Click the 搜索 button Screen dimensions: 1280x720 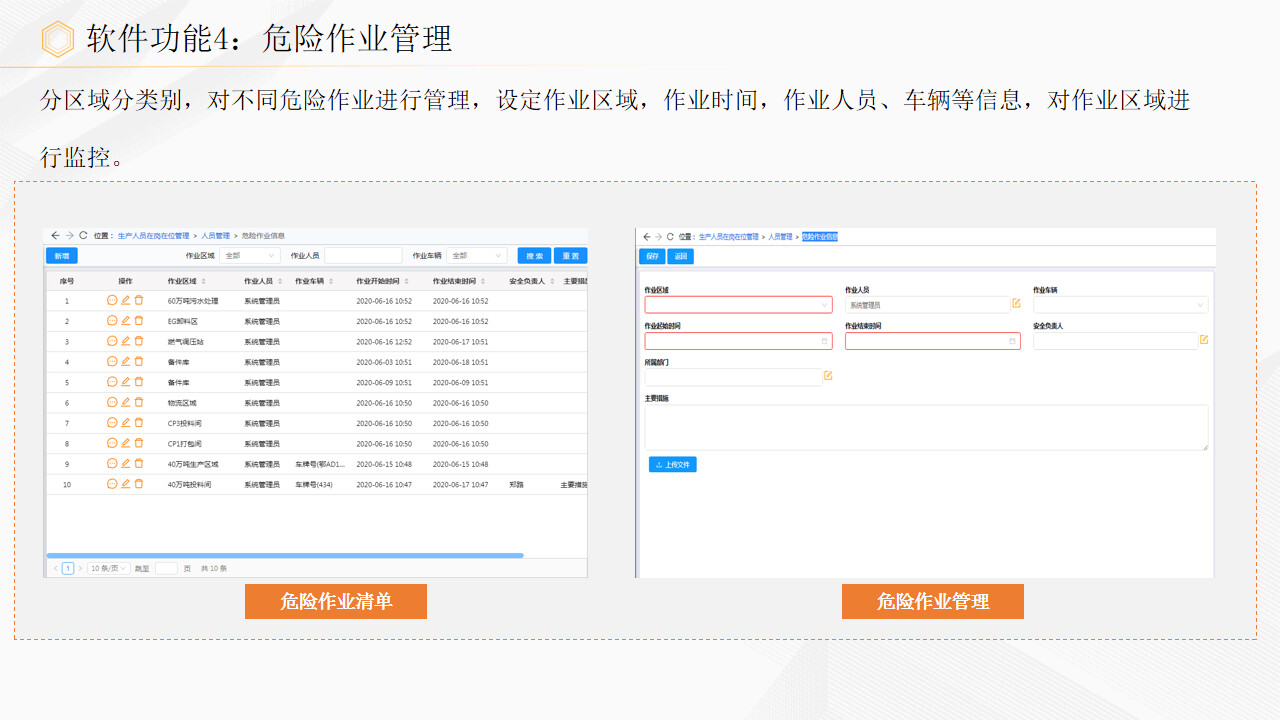pos(534,256)
